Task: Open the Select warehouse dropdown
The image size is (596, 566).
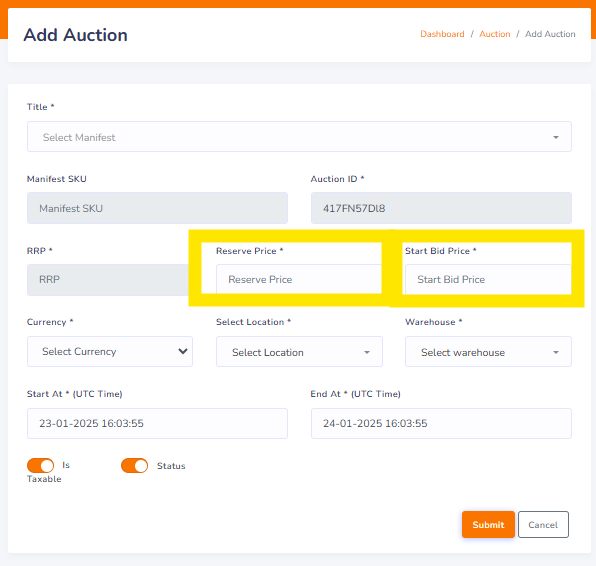Action: [x=488, y=352]
